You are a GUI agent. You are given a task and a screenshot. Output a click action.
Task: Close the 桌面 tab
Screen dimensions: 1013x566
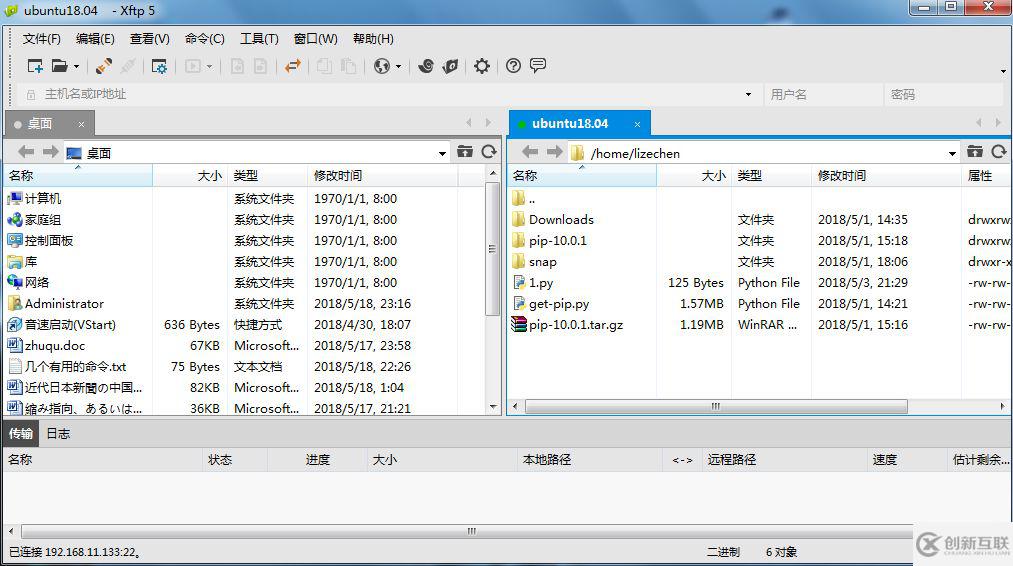click(81, 124)
